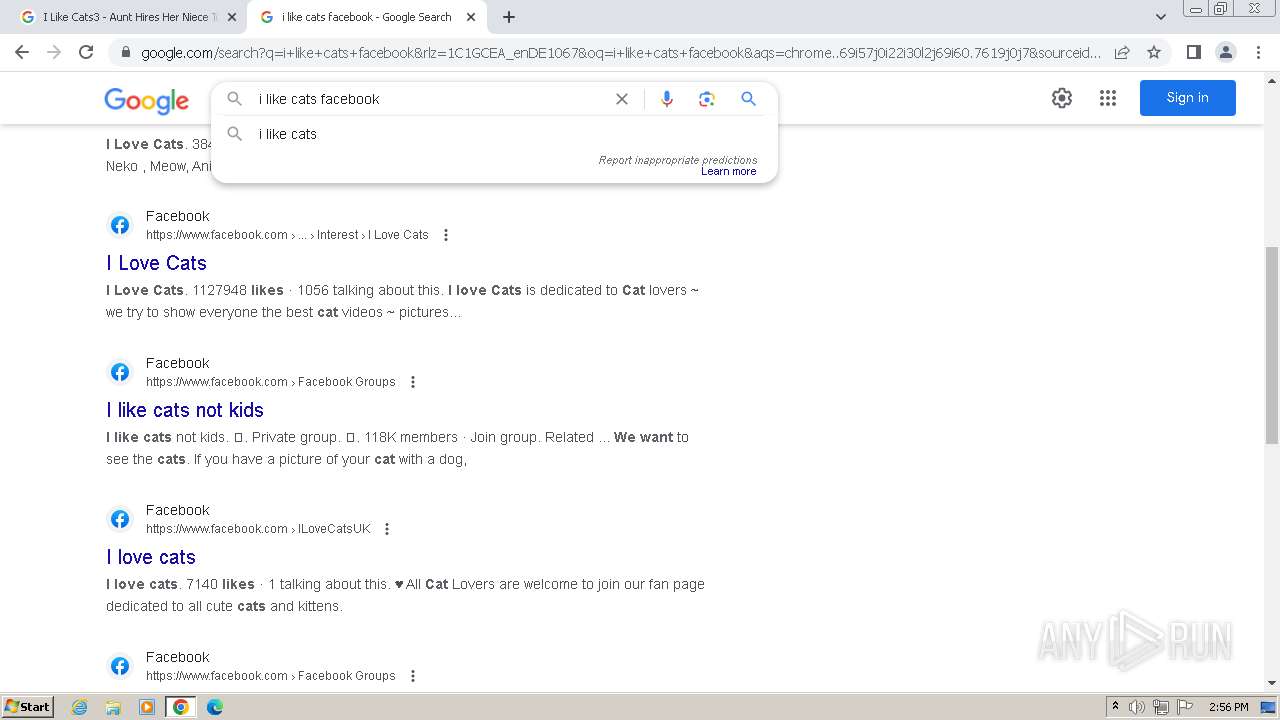The image size is (1280, 720).
Task: Open tab search dropdown arrow
Action: pos(1160,17)
